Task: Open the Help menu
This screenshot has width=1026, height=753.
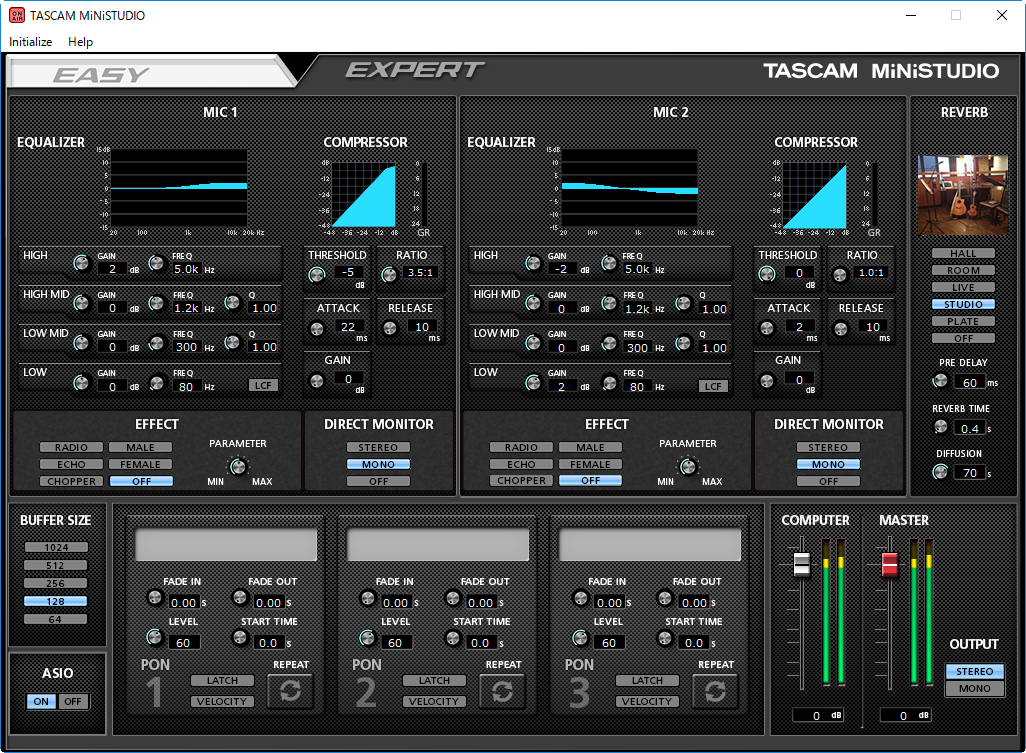Action: (80, 42)
